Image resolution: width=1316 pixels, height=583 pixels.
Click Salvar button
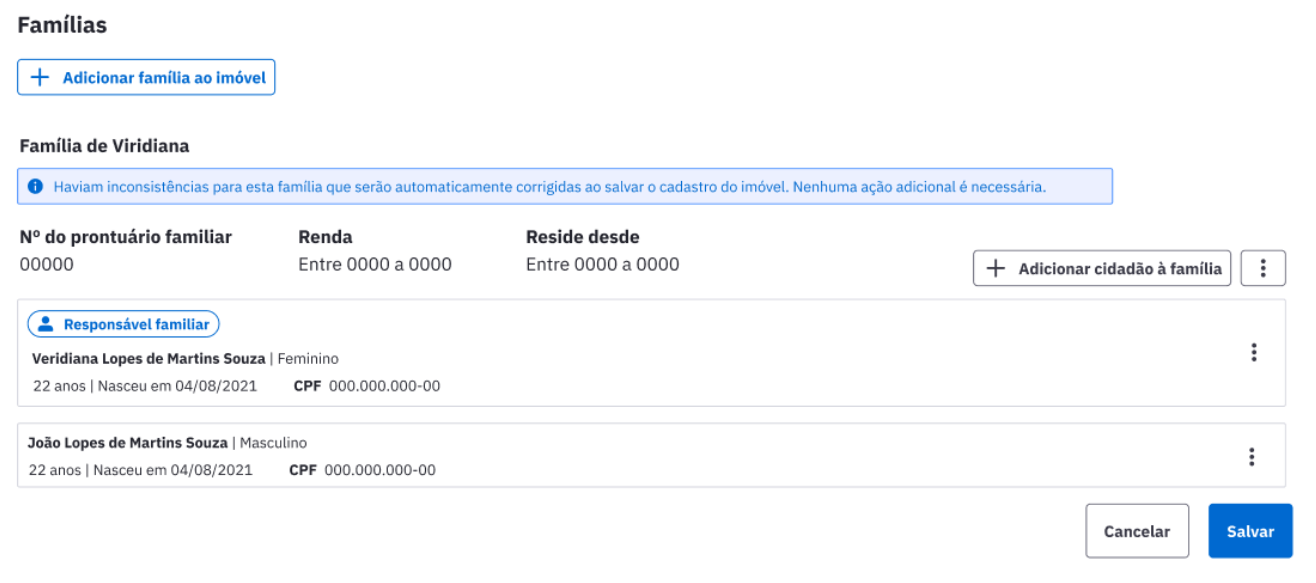click(1251, 531)
